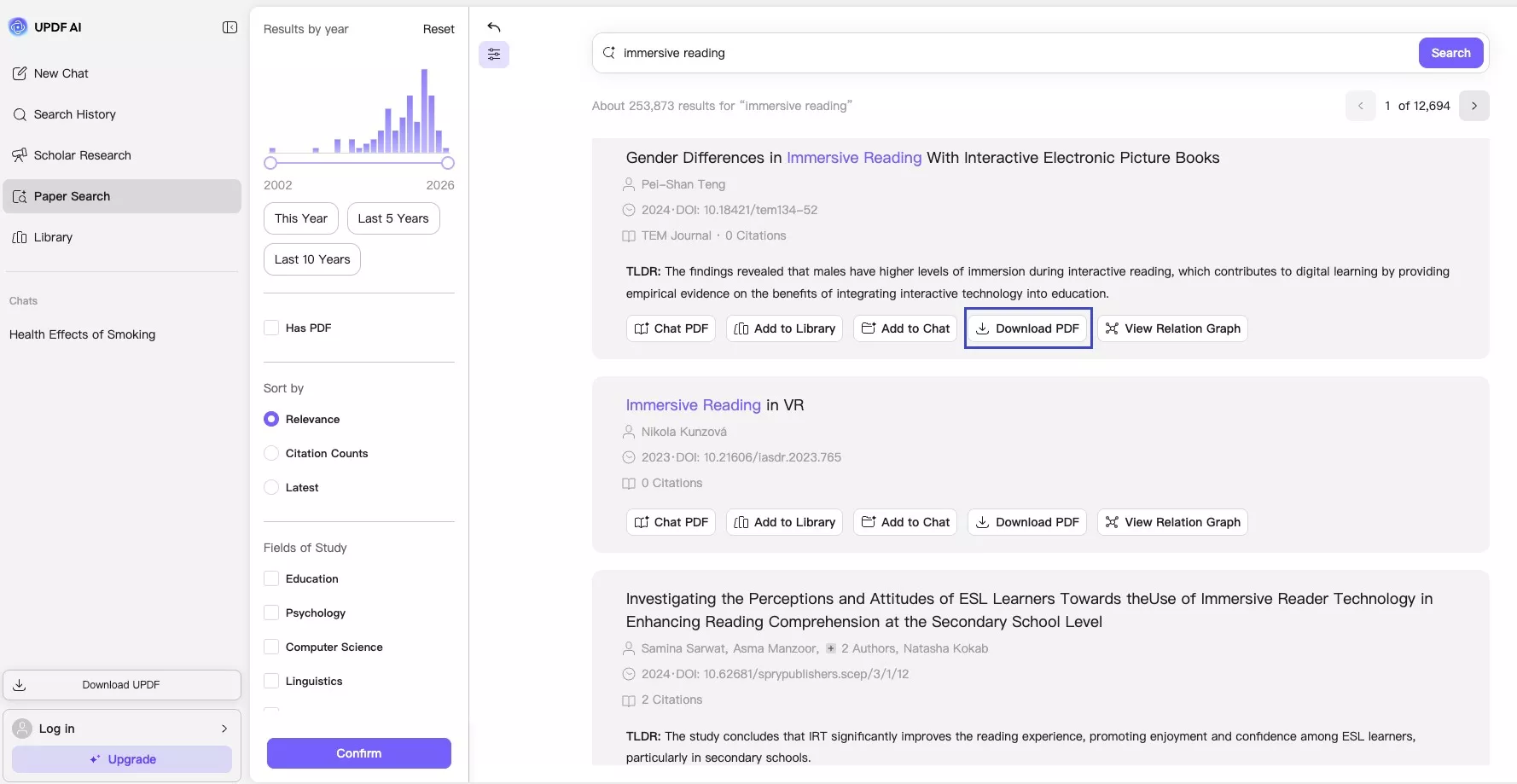Click the Confirm filters button
Image resolution: width=1517 pixels, height=784 pixels.
[x=358, y=753]
